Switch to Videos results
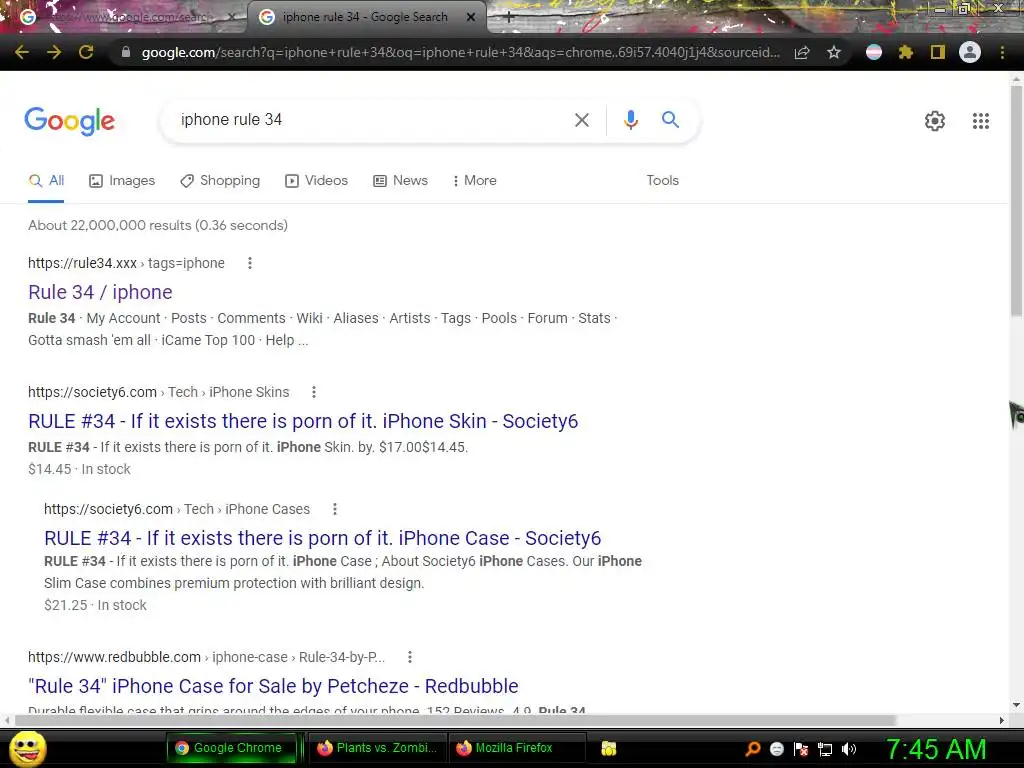Image resolution: width=1024 pixels, height=768 pixels. pos(317,181)
